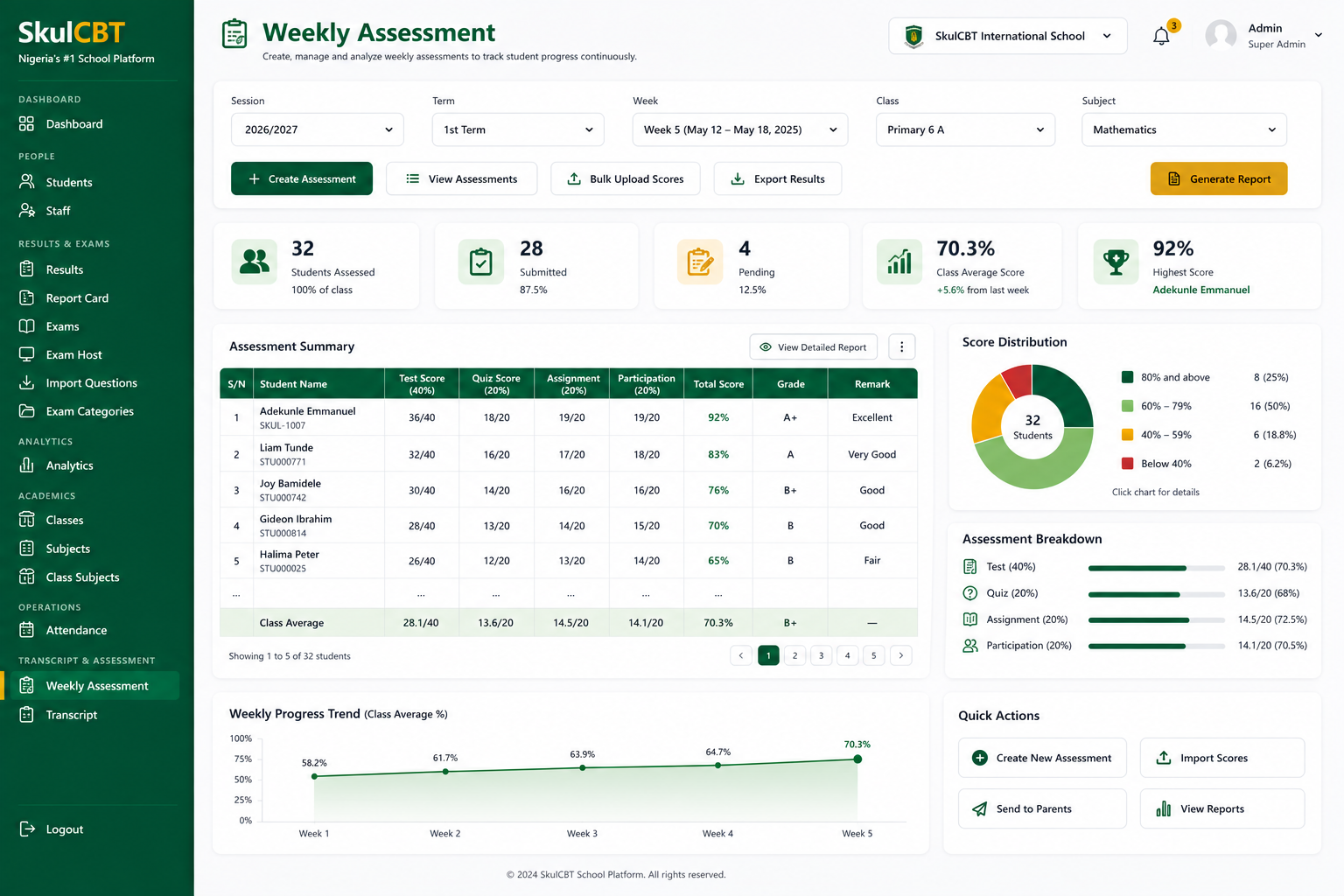Click the Highest Score trophy icon
Screen dimensions: 1344x896
tap(1116, 262)
